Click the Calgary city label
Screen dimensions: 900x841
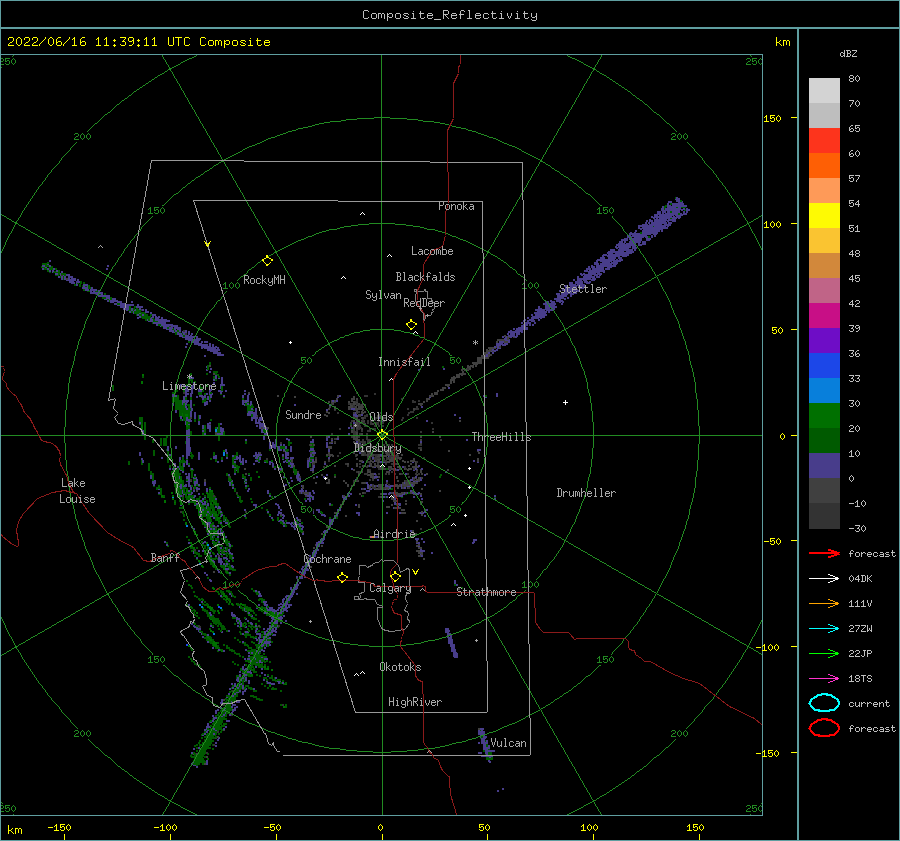[390, 588]
